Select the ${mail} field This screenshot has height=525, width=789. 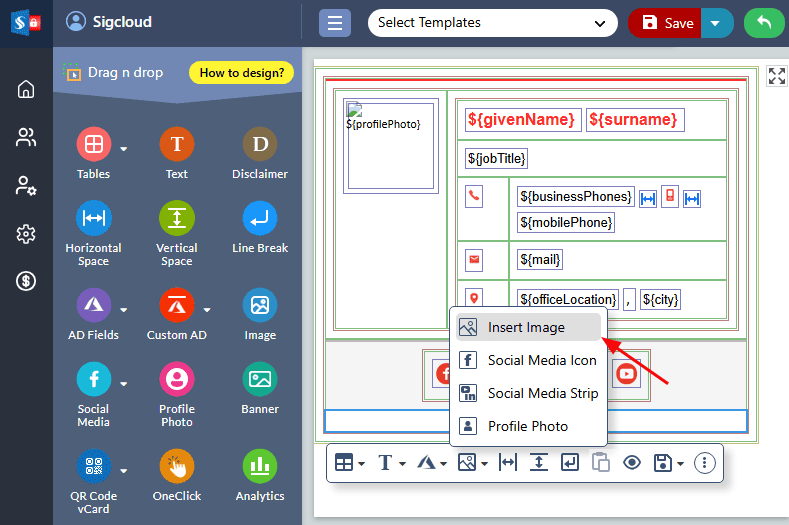pyautogui.click(x=540, y=260)
